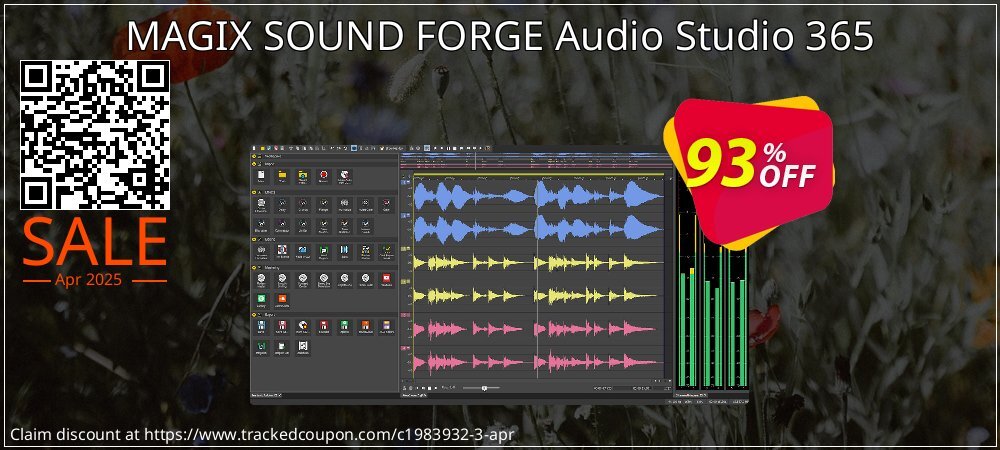This screenshot has height=450, width=1000.
Task: Click the blue floppy disk Save icon
Action: click(x=261, y=324)
